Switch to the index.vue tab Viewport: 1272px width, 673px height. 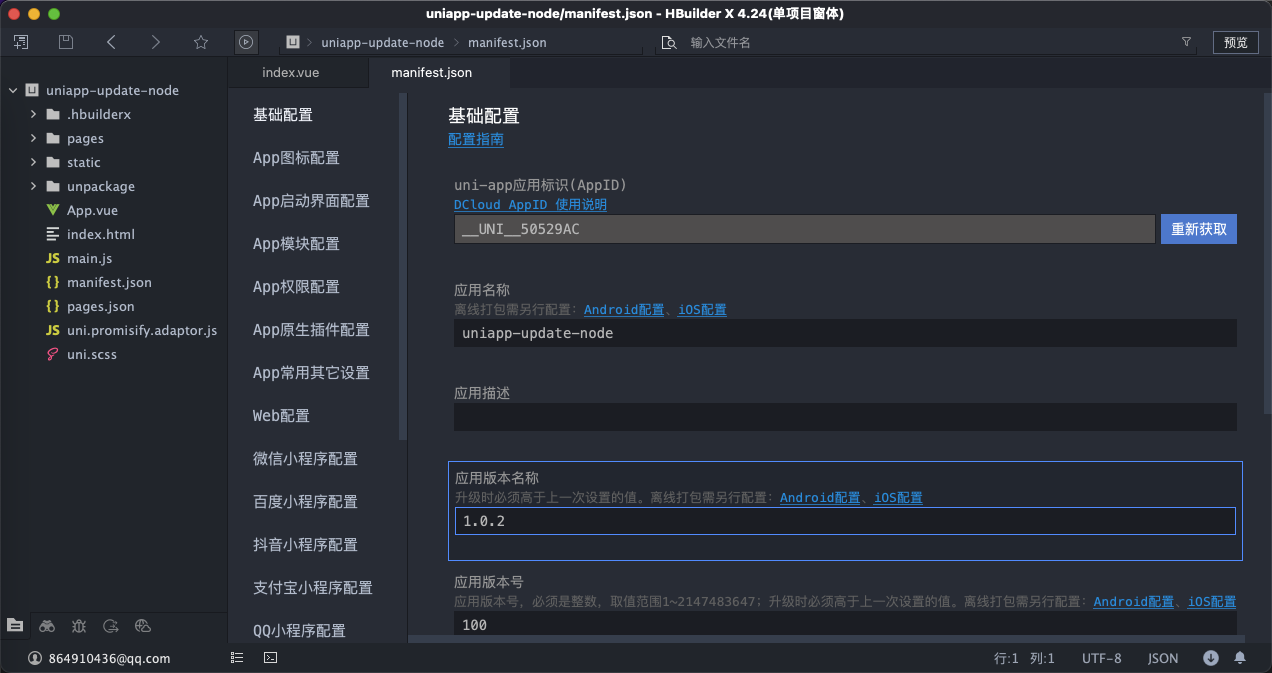click(290, 72)
